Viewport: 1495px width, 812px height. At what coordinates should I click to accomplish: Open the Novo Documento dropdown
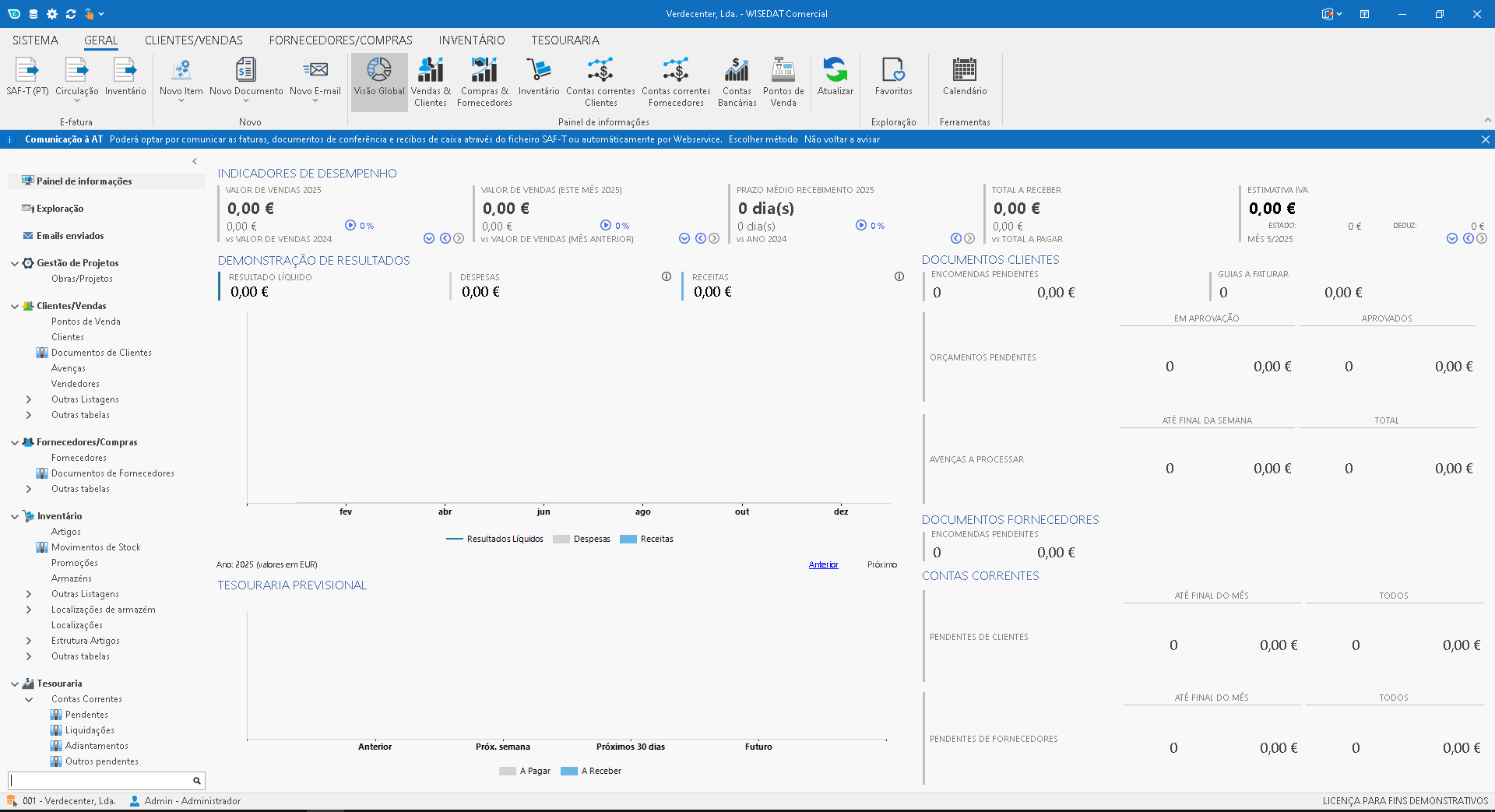tap(246, 100)
